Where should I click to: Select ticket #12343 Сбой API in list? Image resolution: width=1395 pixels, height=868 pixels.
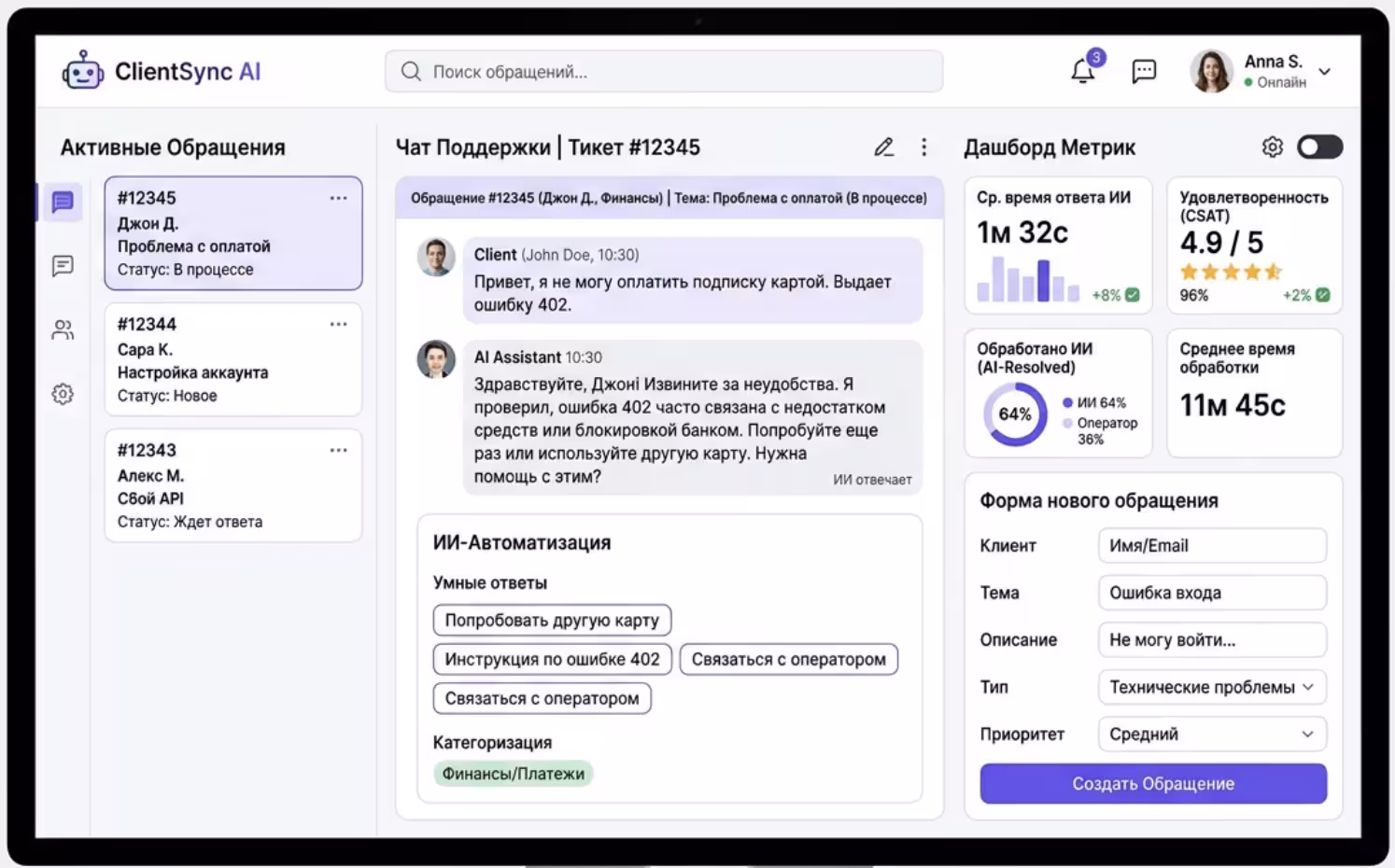[x=232, y=485]
